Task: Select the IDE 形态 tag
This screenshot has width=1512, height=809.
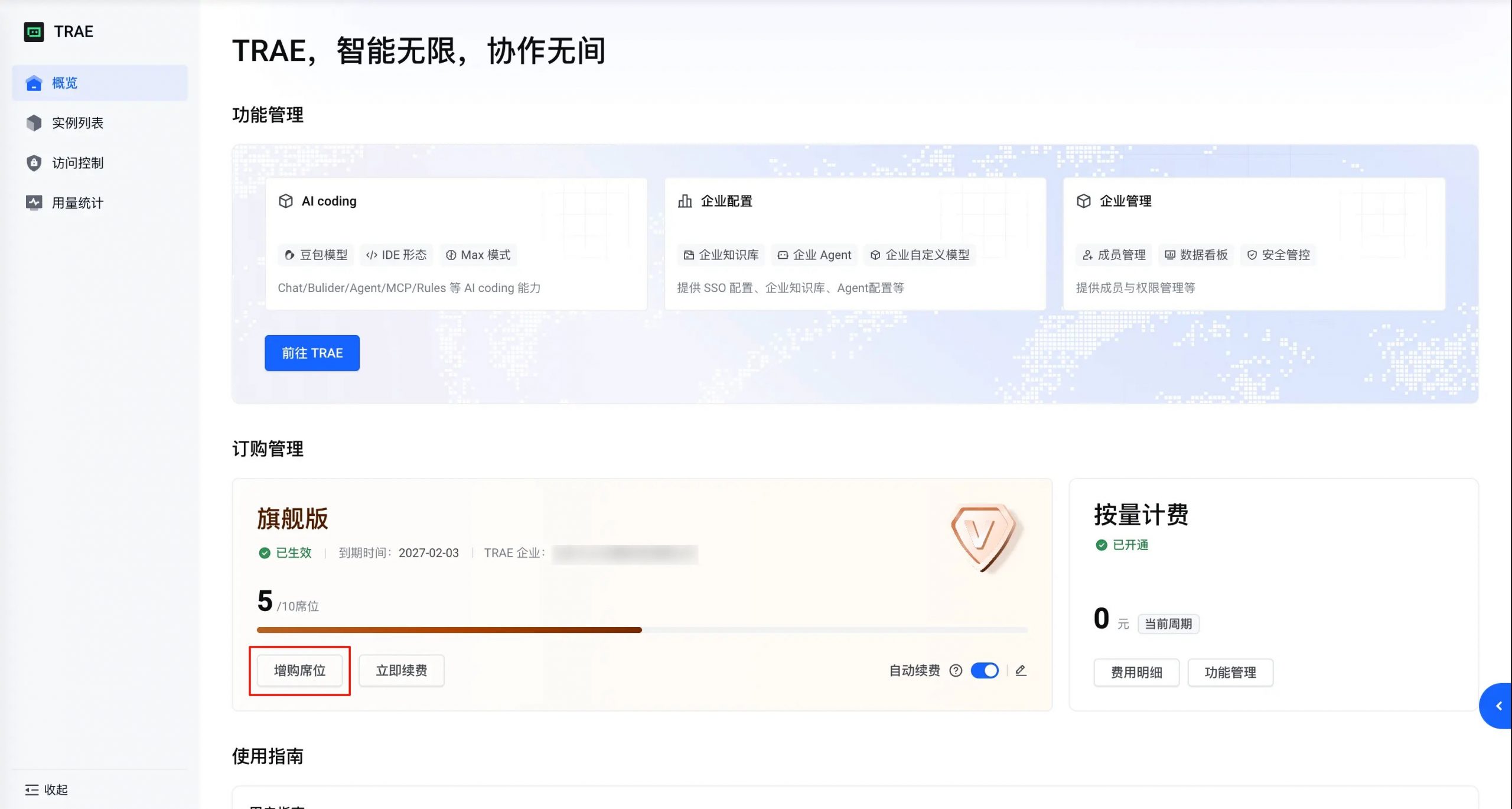Action: coord(396,255)
